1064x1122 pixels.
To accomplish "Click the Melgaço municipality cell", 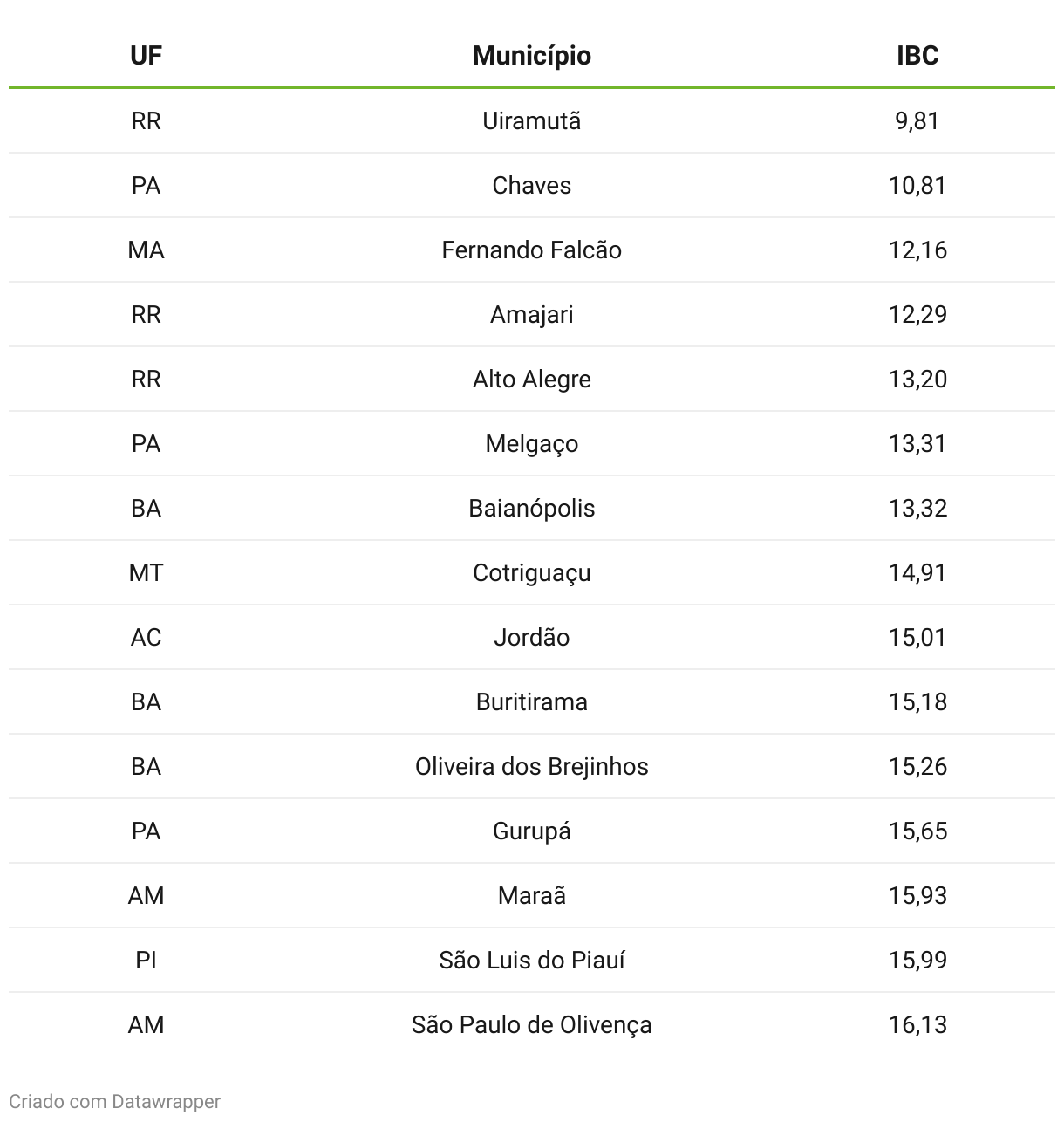I will click(532, 443).
